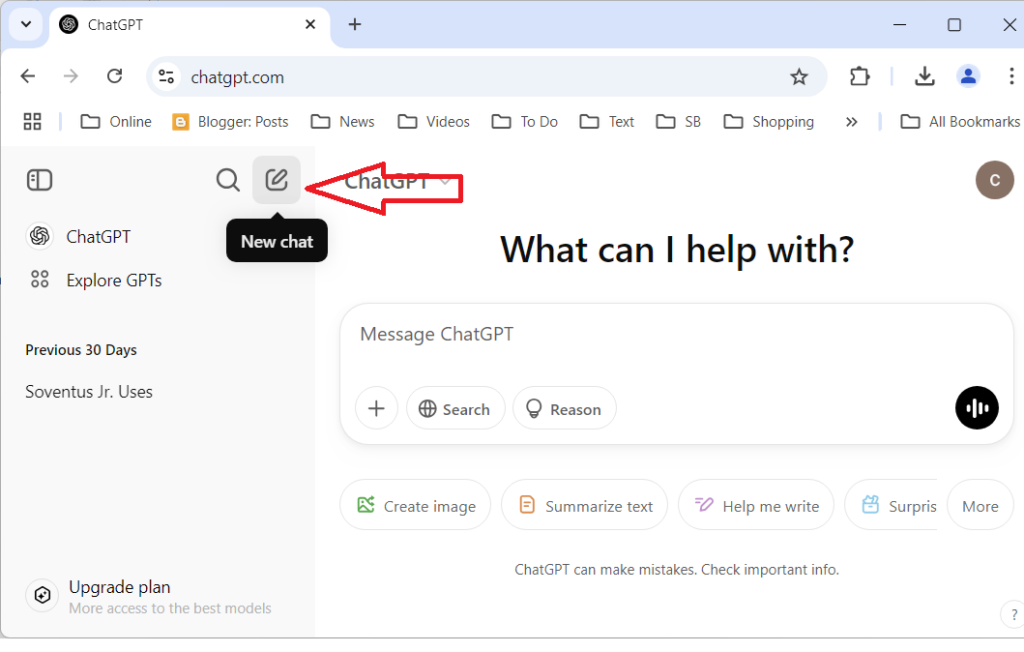Maximize the Chrome window
1024x652 pixels.
point(954,24)
